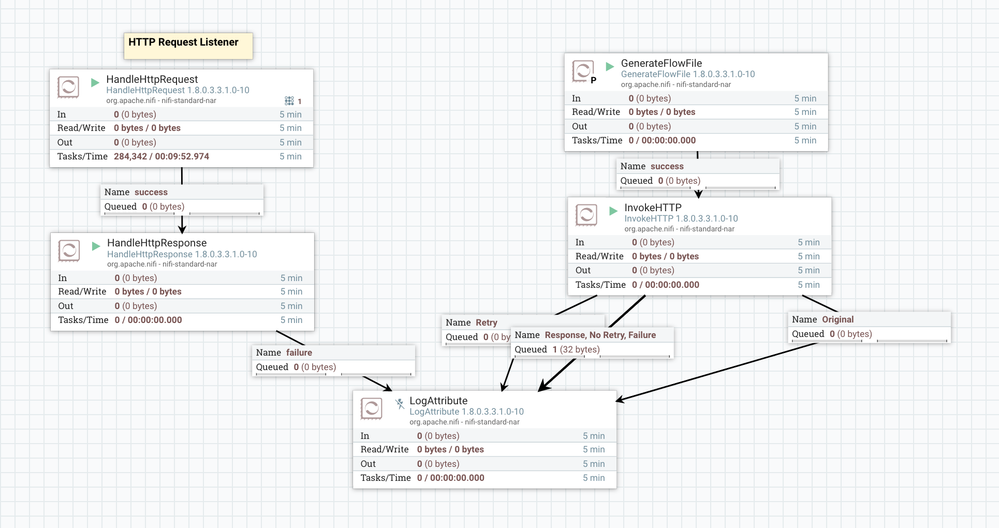Click the LogAttribute processor icon
The image size is (999, 528).
click(371, 408)
